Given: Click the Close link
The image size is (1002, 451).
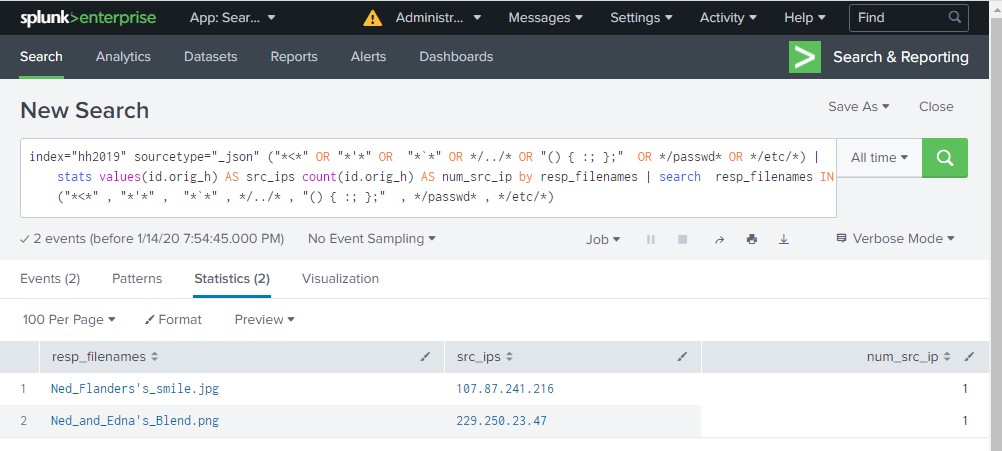Looking at the screenshot, I should 936,107.
